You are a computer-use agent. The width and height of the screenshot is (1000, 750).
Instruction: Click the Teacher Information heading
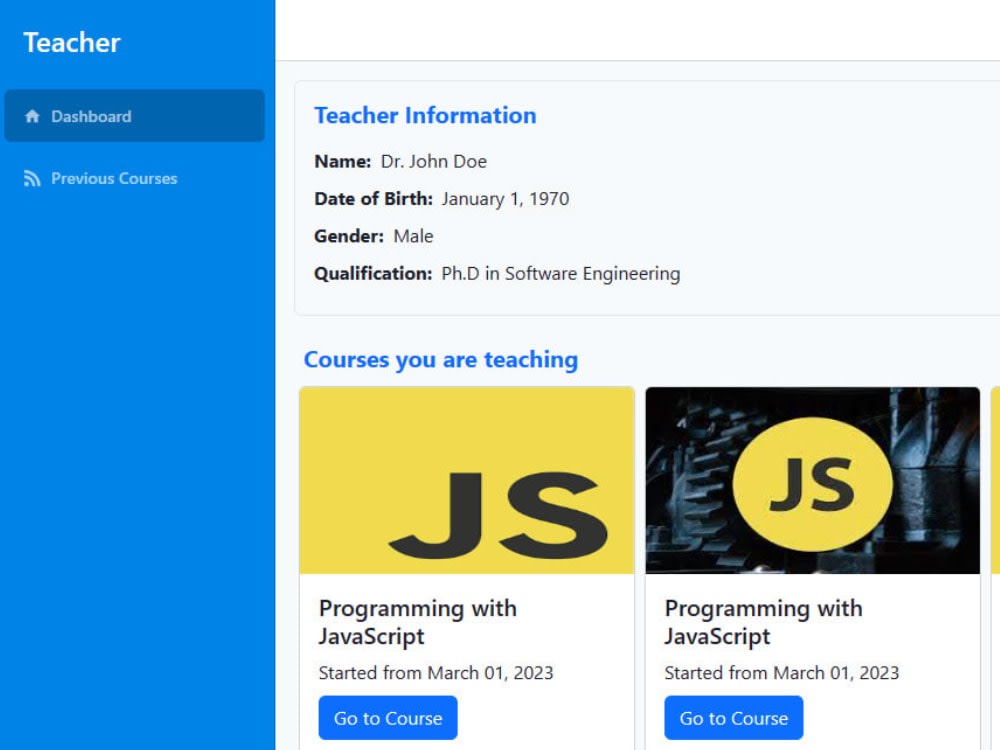[x=425, y=115]
